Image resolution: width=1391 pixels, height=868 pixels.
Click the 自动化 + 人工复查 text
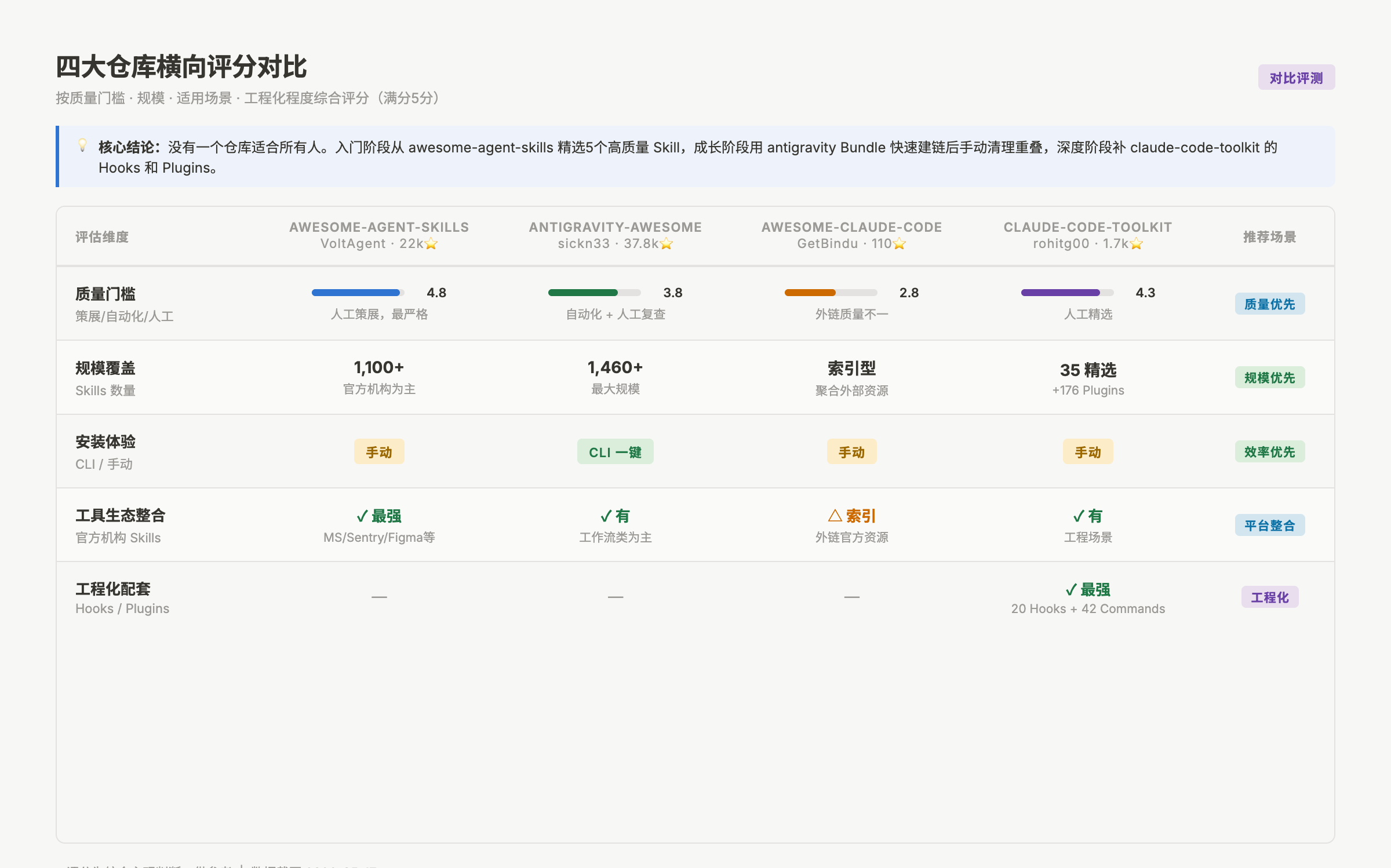[x=615, y=314]
